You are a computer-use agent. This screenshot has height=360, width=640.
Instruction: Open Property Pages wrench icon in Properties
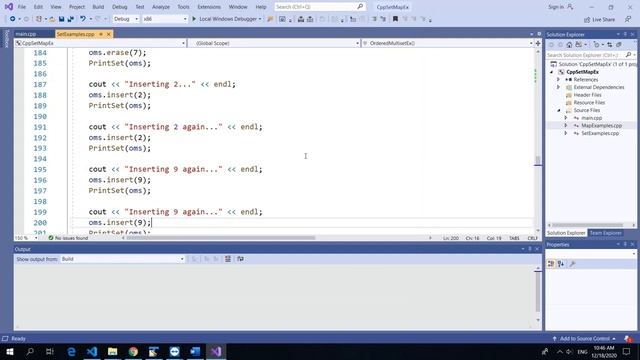(x=573, y=264)
